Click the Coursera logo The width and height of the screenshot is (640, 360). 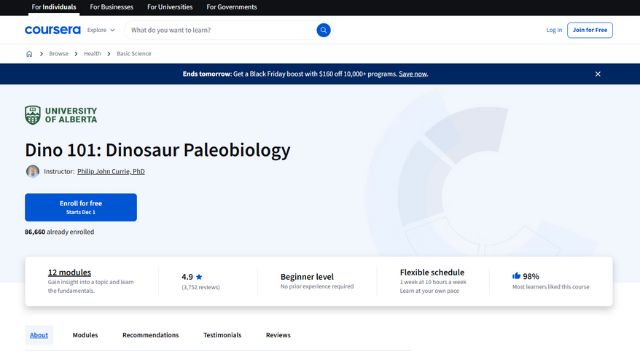pyautogui.click(x=53, y=30)
